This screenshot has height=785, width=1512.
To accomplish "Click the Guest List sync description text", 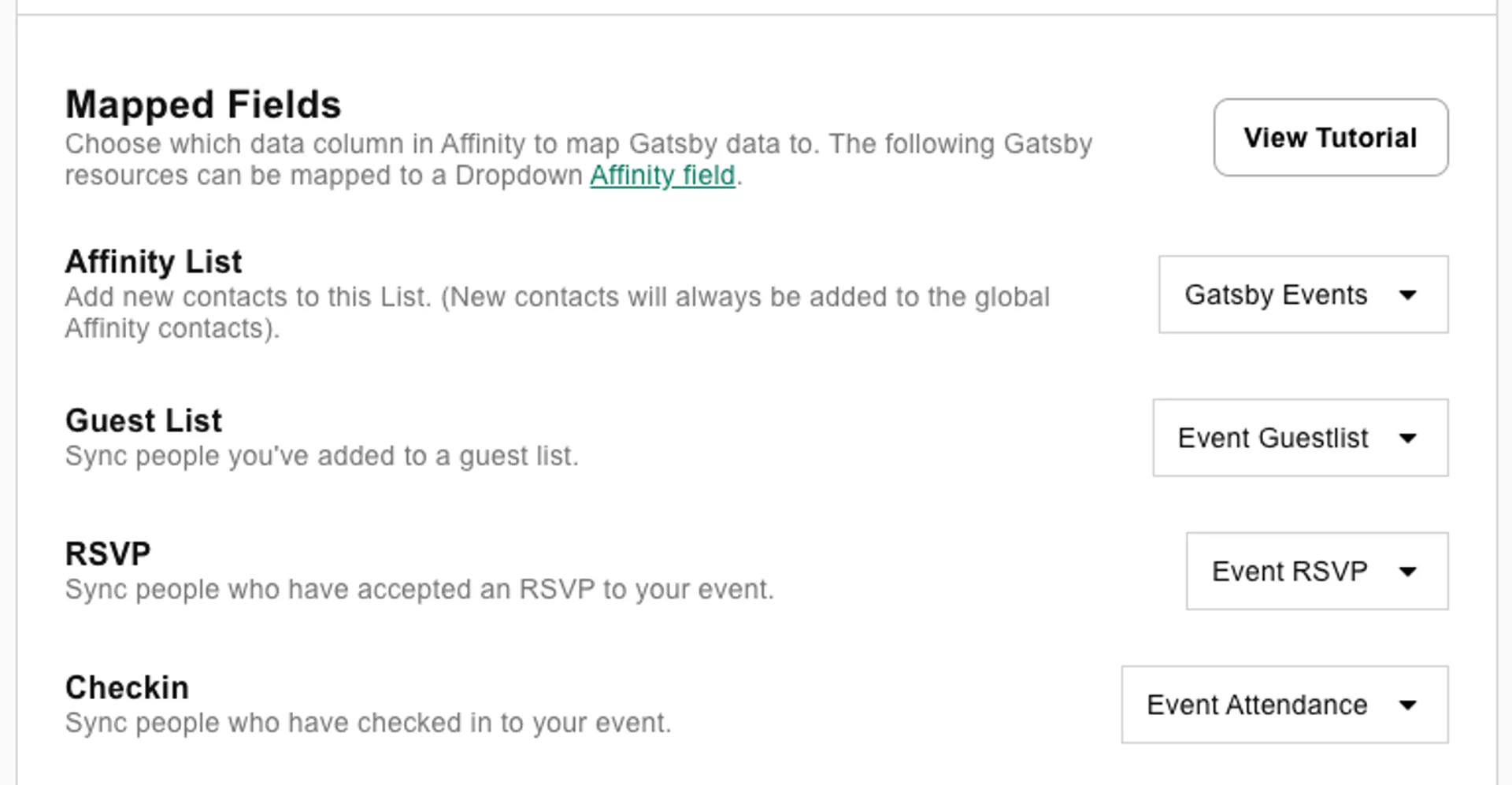I will coord(321,455).
